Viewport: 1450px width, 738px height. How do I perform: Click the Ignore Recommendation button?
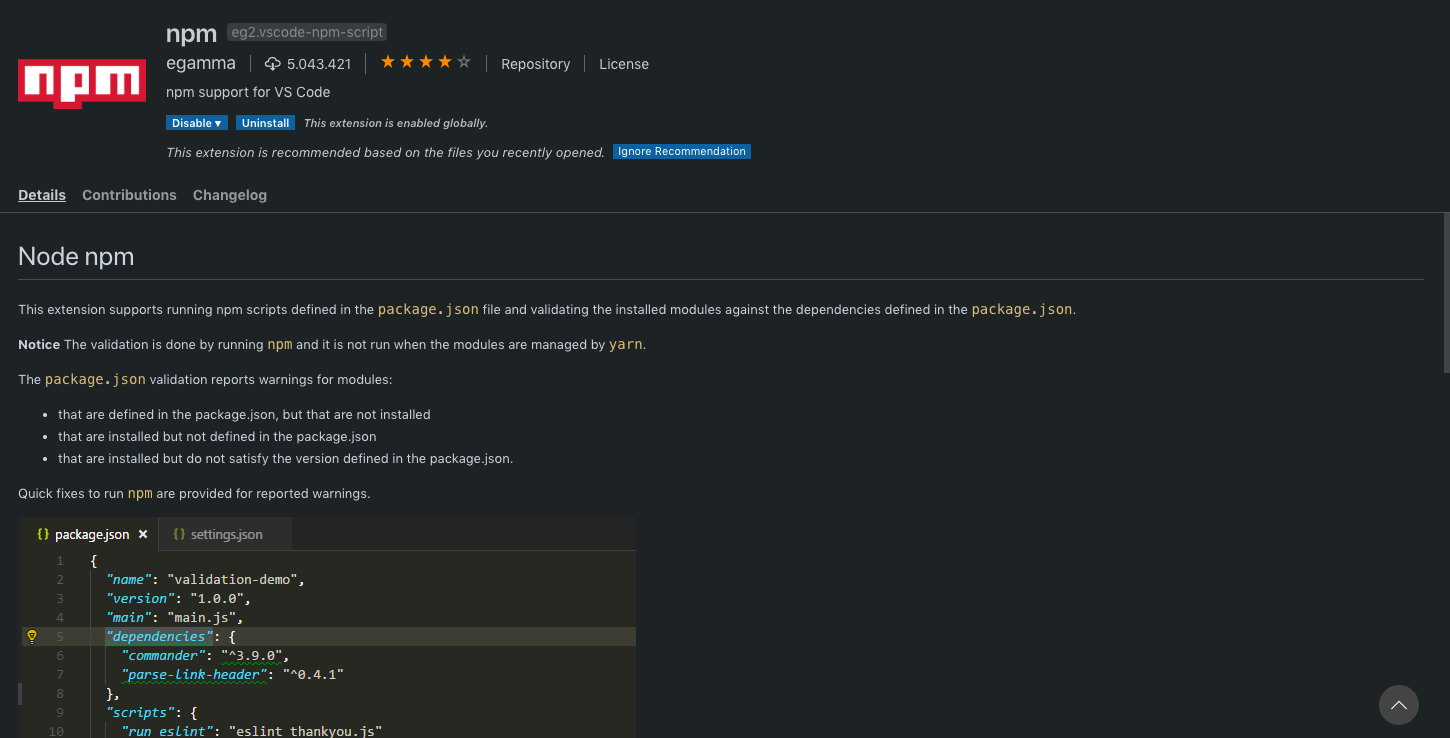coord(681,151)
